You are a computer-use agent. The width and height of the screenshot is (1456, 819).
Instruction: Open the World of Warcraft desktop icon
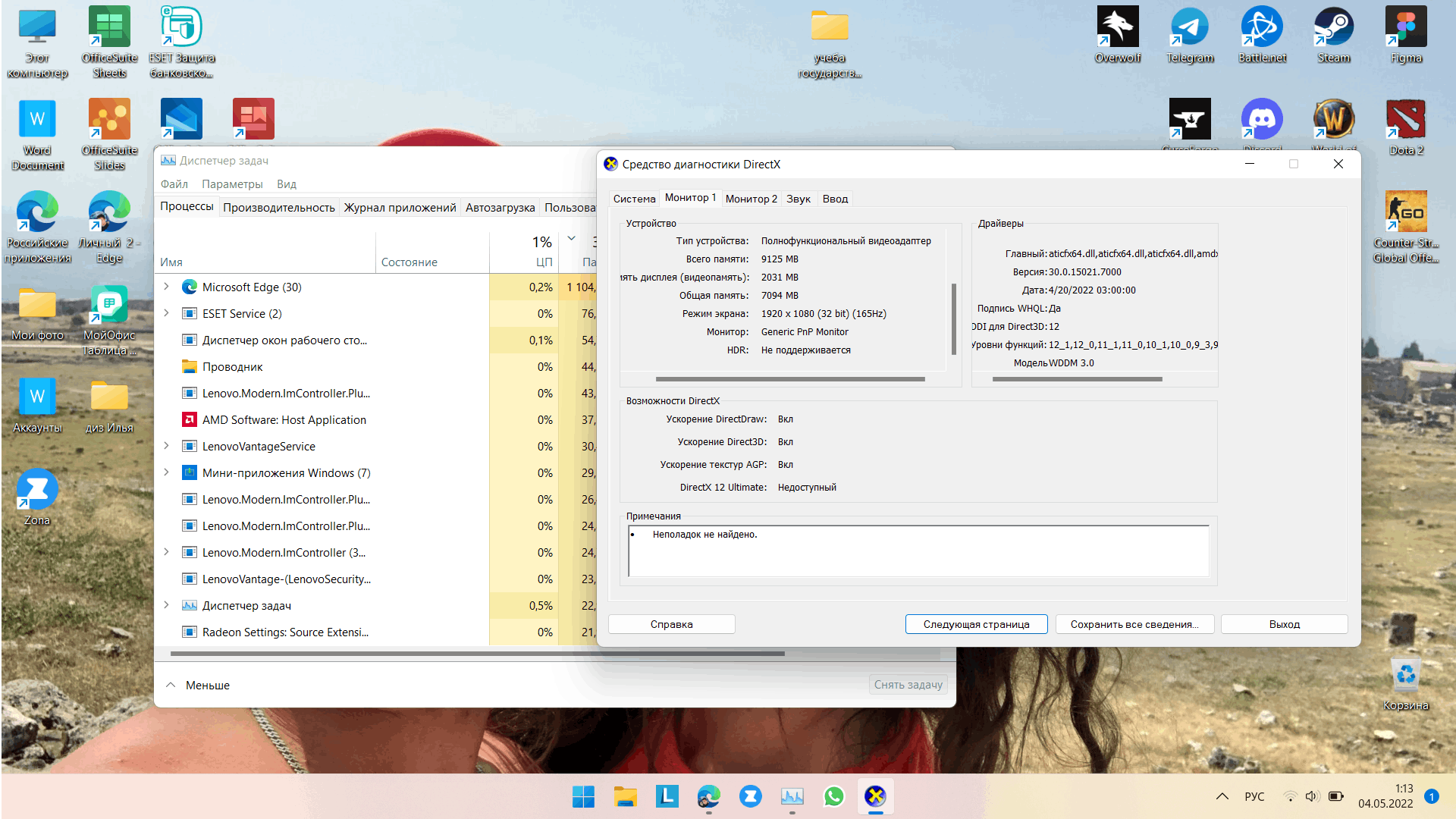point(1334,121)
